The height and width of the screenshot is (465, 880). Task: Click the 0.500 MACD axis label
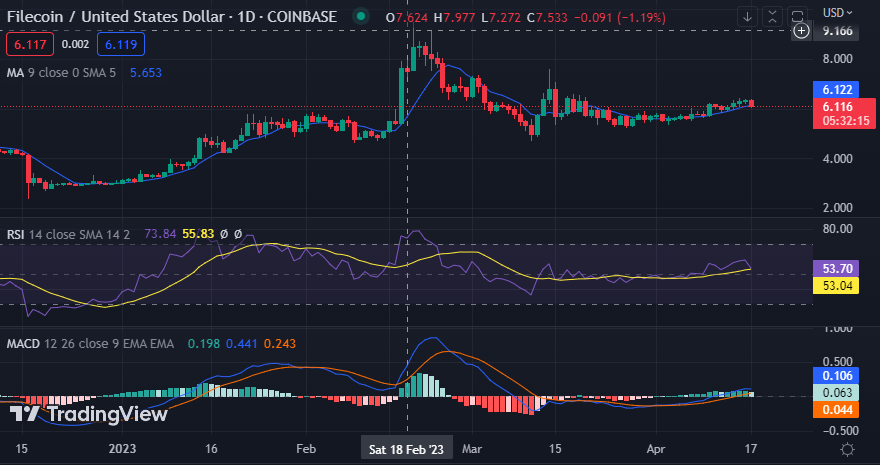pos(837,361)
